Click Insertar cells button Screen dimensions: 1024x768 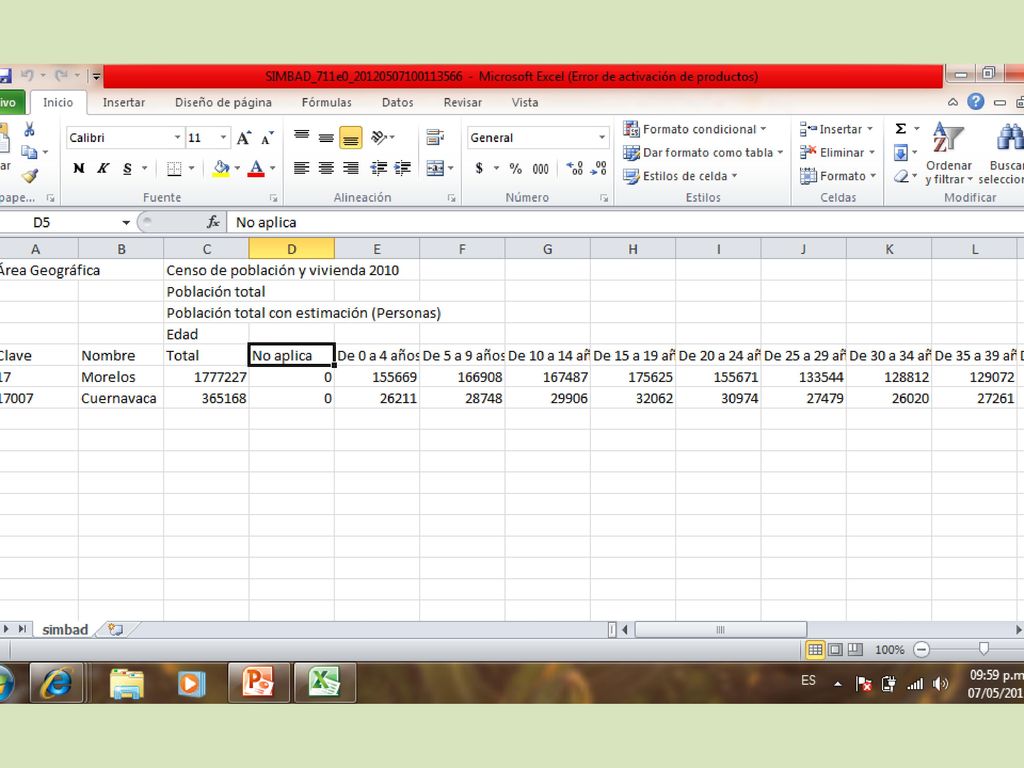837,129
